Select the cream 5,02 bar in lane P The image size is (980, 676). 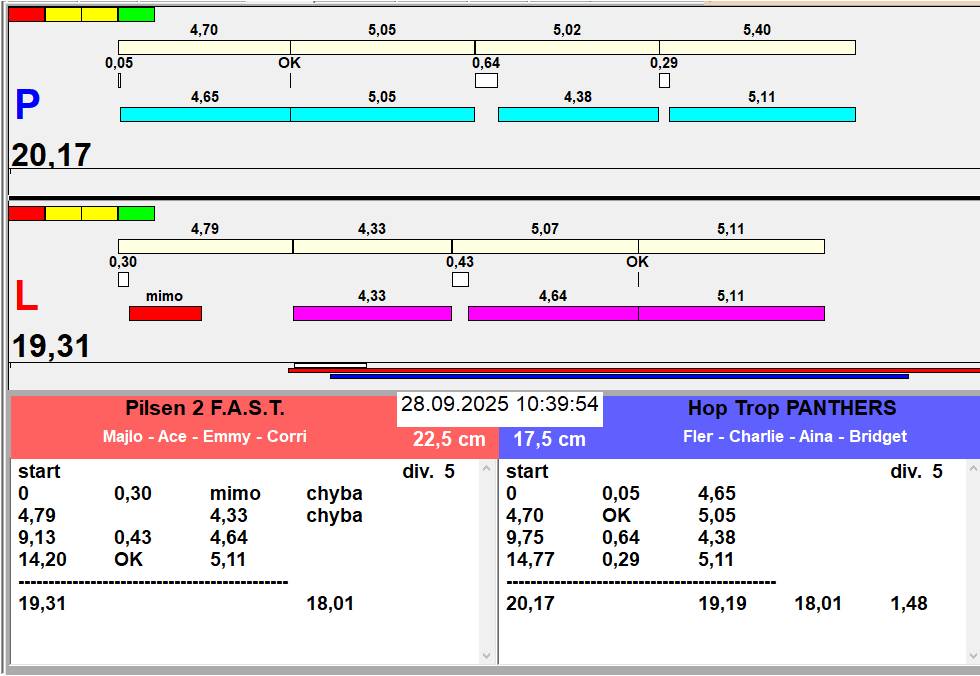pos(567,47)
